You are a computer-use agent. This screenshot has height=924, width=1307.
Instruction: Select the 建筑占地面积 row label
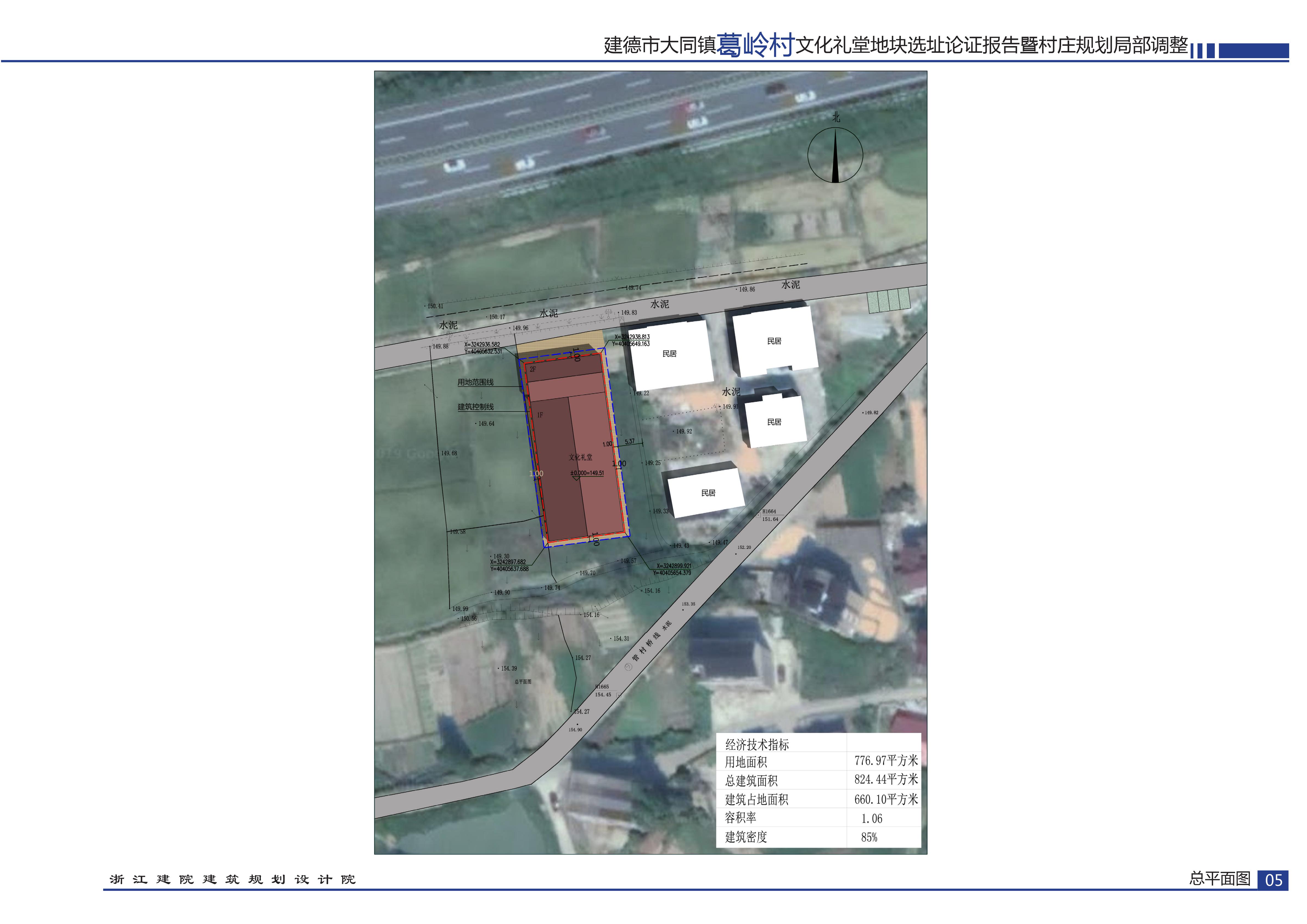[x=756, y=799]
